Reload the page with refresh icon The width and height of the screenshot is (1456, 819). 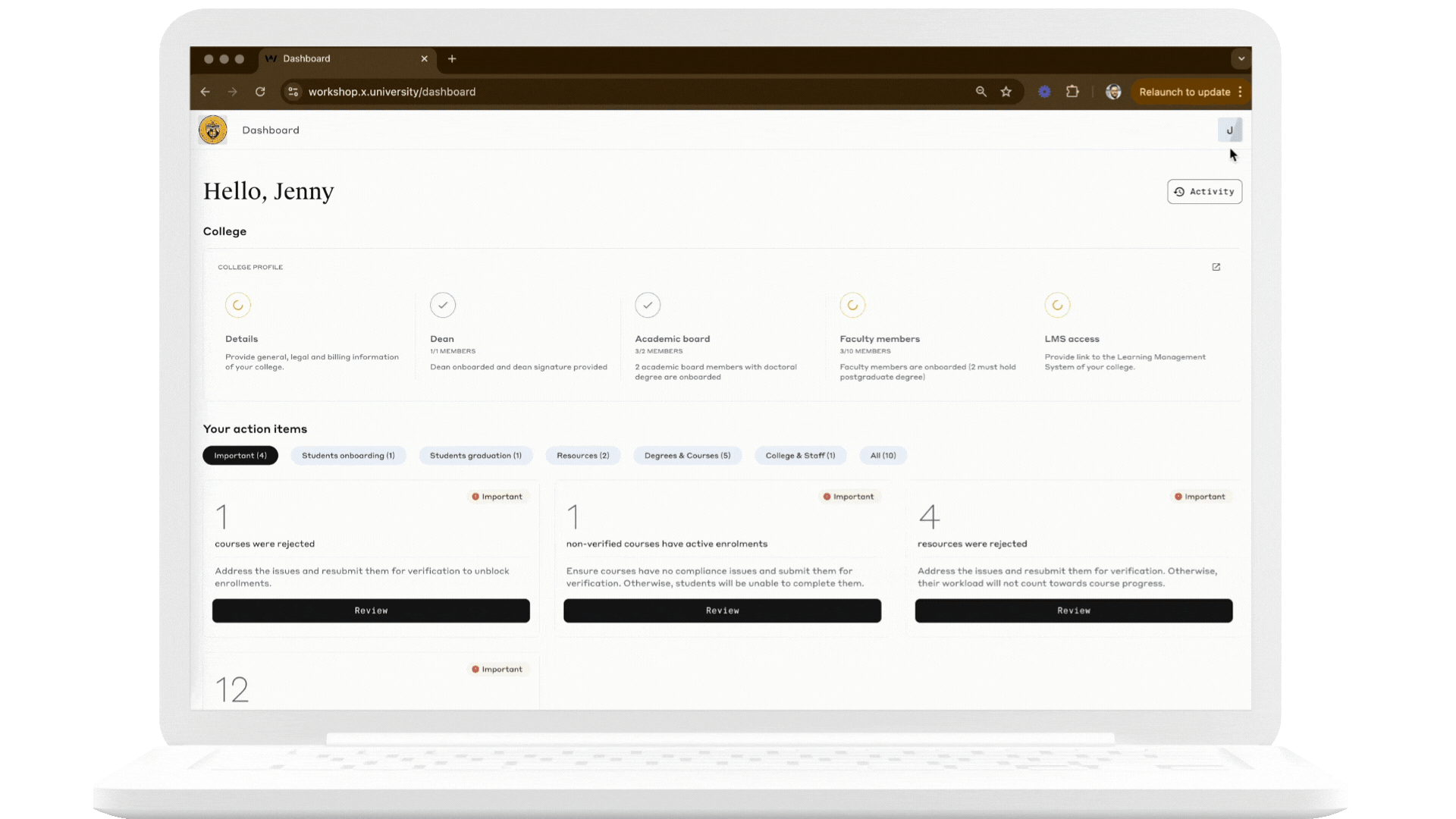[x=260, y=92]
